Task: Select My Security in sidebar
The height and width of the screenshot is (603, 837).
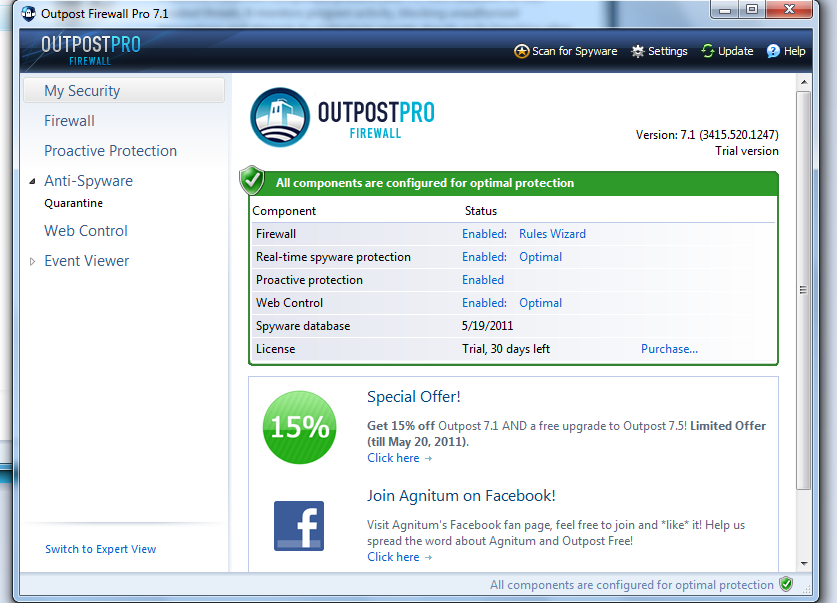Action: 124,91
